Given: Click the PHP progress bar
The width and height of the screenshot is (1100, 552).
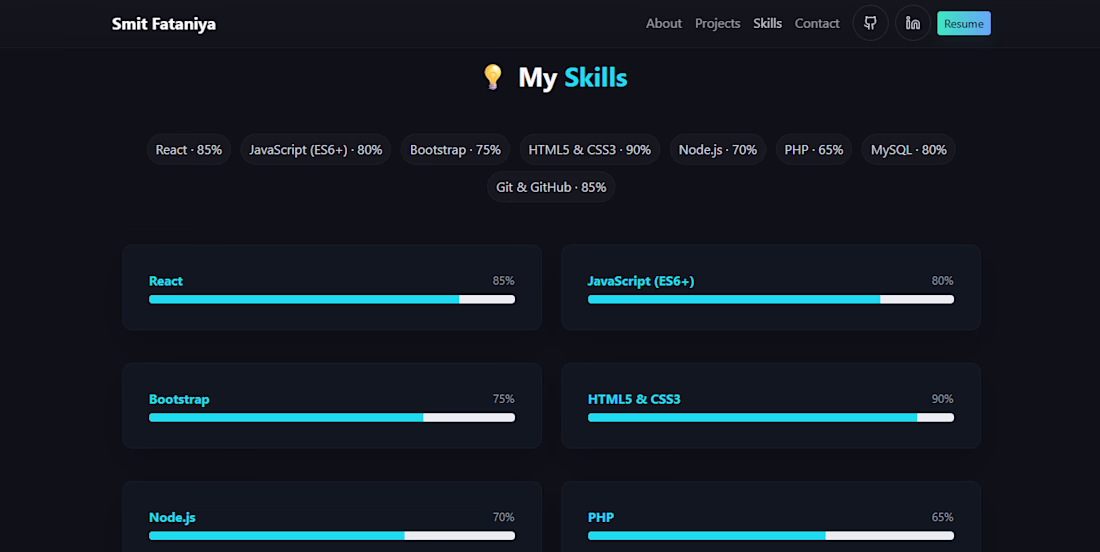Looking at the screenshot, I should coord(771,536).
